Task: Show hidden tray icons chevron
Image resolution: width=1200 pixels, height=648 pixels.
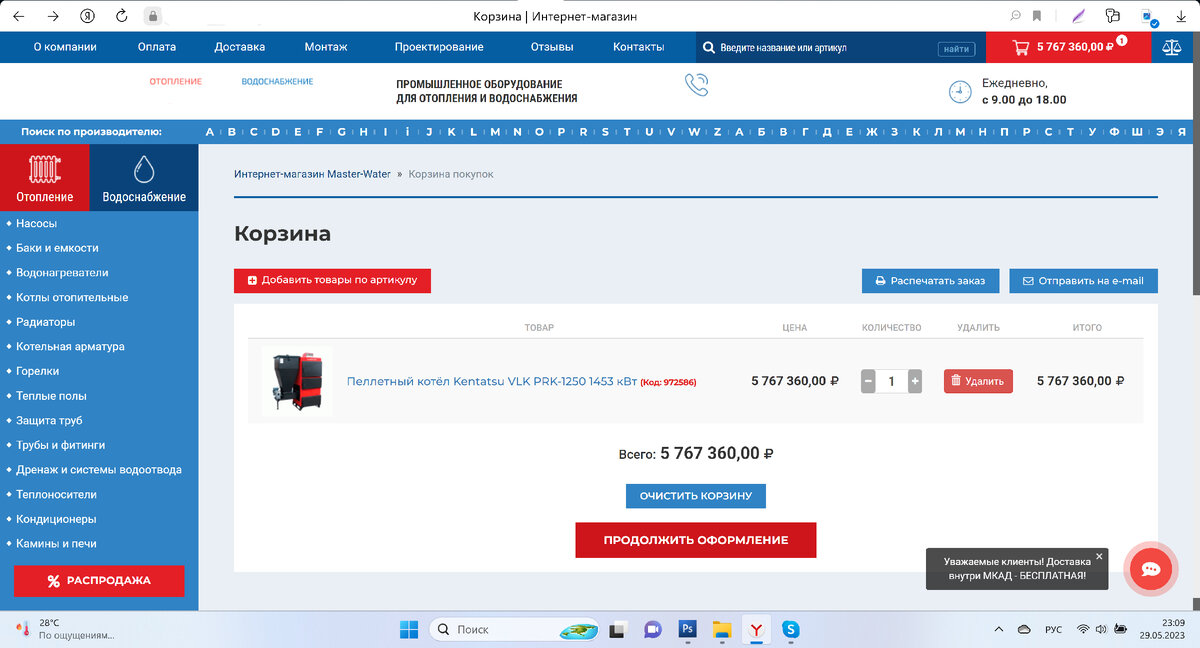Action: pos(998,629)
